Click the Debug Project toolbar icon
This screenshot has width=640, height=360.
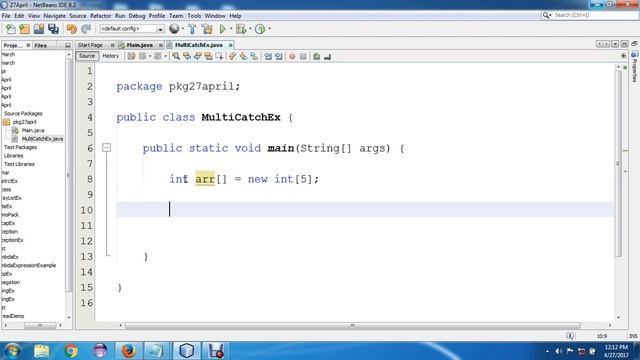[x=241, y=29]
